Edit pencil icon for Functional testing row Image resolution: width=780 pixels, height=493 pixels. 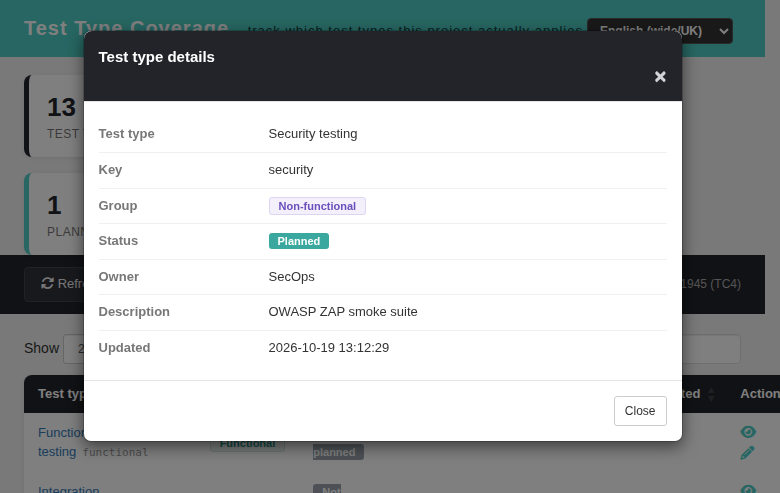point(747,453)
